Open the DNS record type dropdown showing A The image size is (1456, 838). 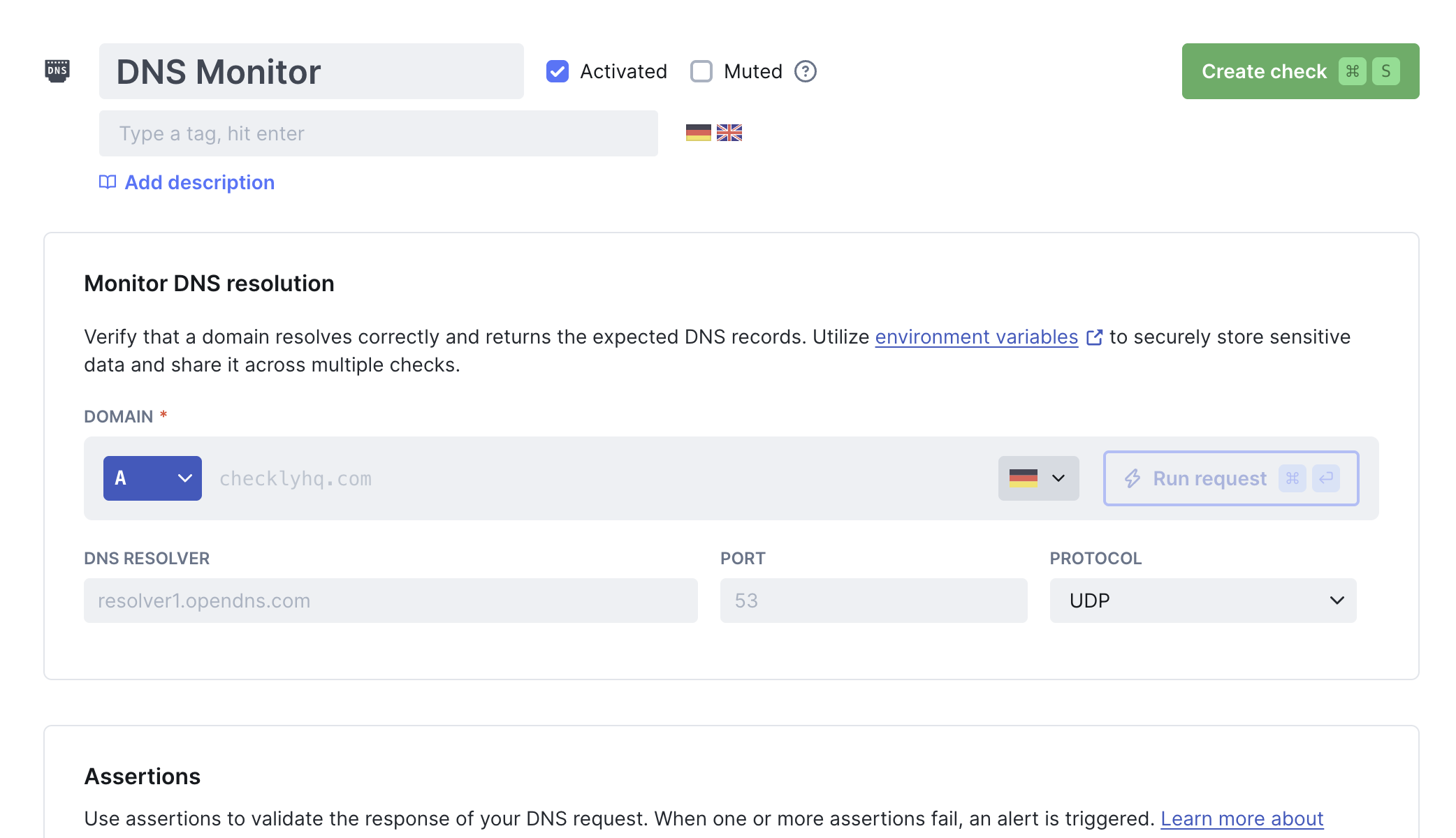pos(152,478)
